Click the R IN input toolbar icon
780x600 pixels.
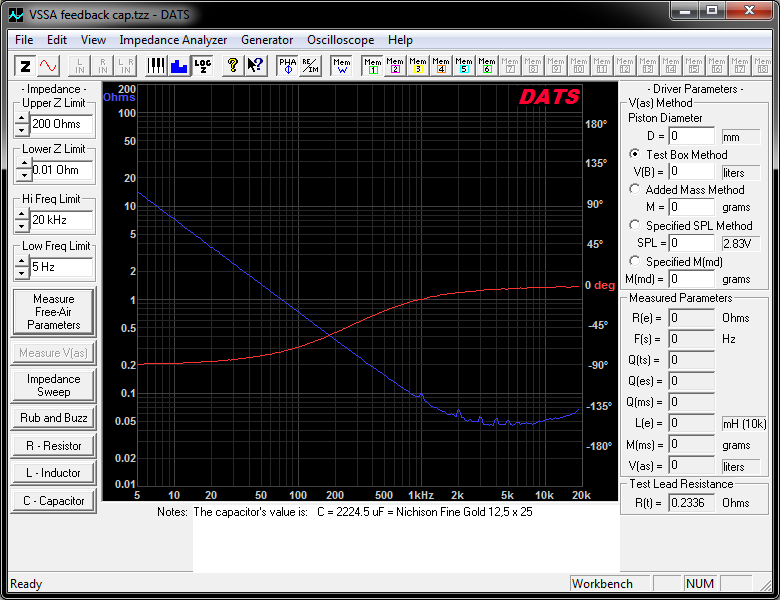click(x=102, y=65)
